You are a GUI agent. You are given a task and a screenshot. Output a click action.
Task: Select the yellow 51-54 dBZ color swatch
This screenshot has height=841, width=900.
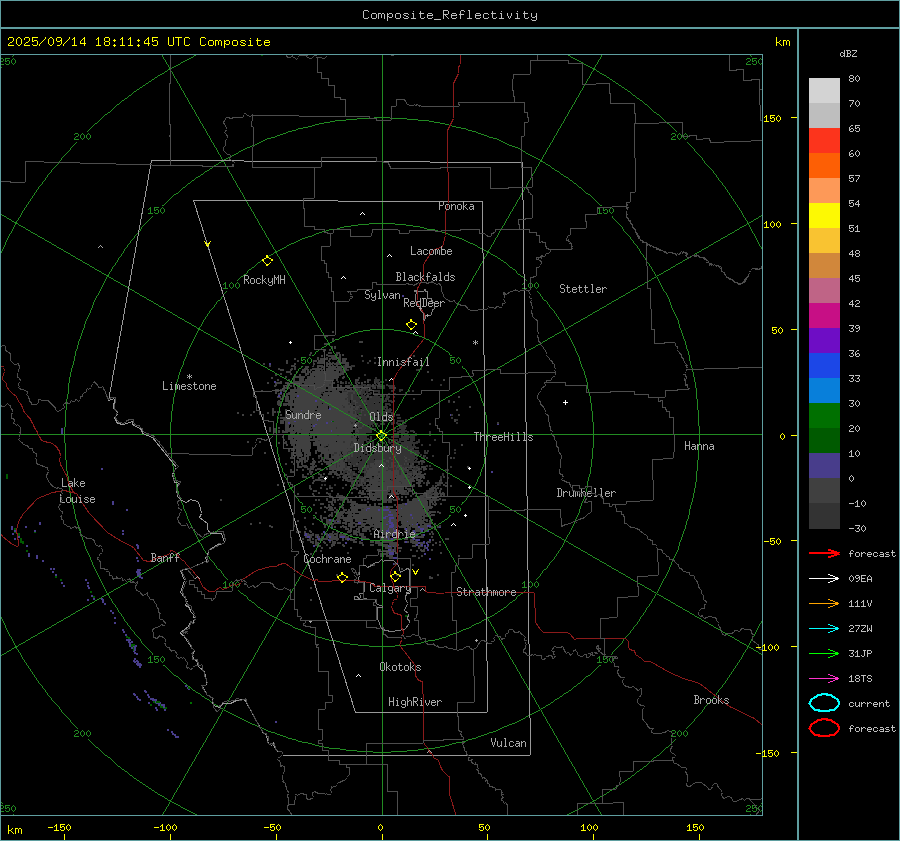click(824, 216)
